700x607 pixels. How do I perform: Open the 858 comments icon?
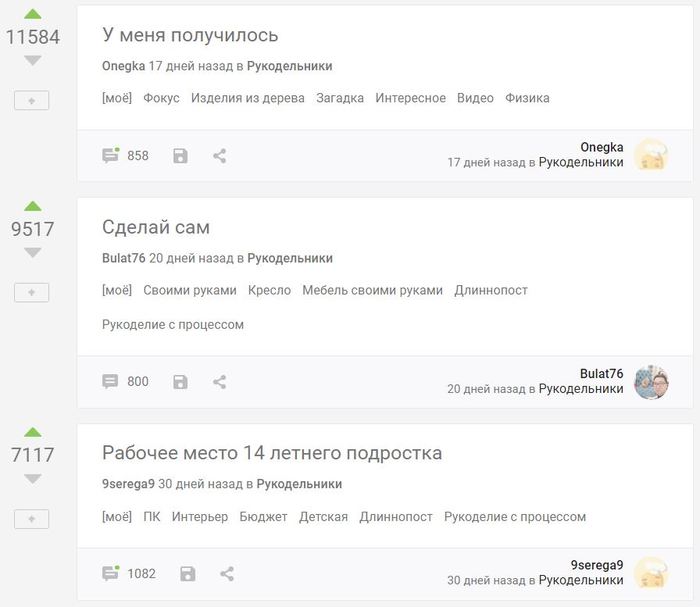[111, 156]
